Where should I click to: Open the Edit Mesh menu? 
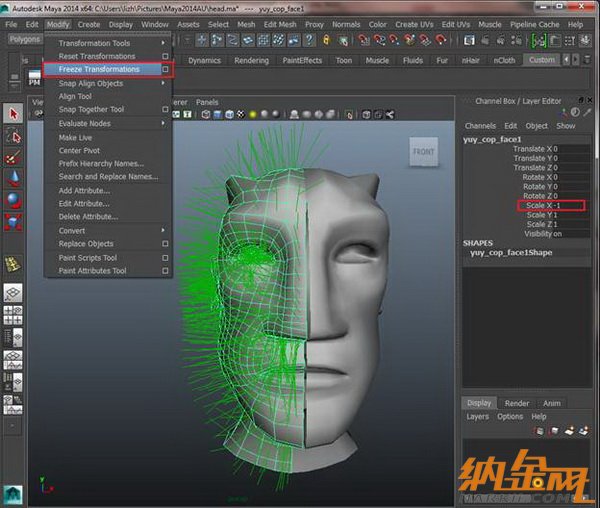click(x=280, y=24)
